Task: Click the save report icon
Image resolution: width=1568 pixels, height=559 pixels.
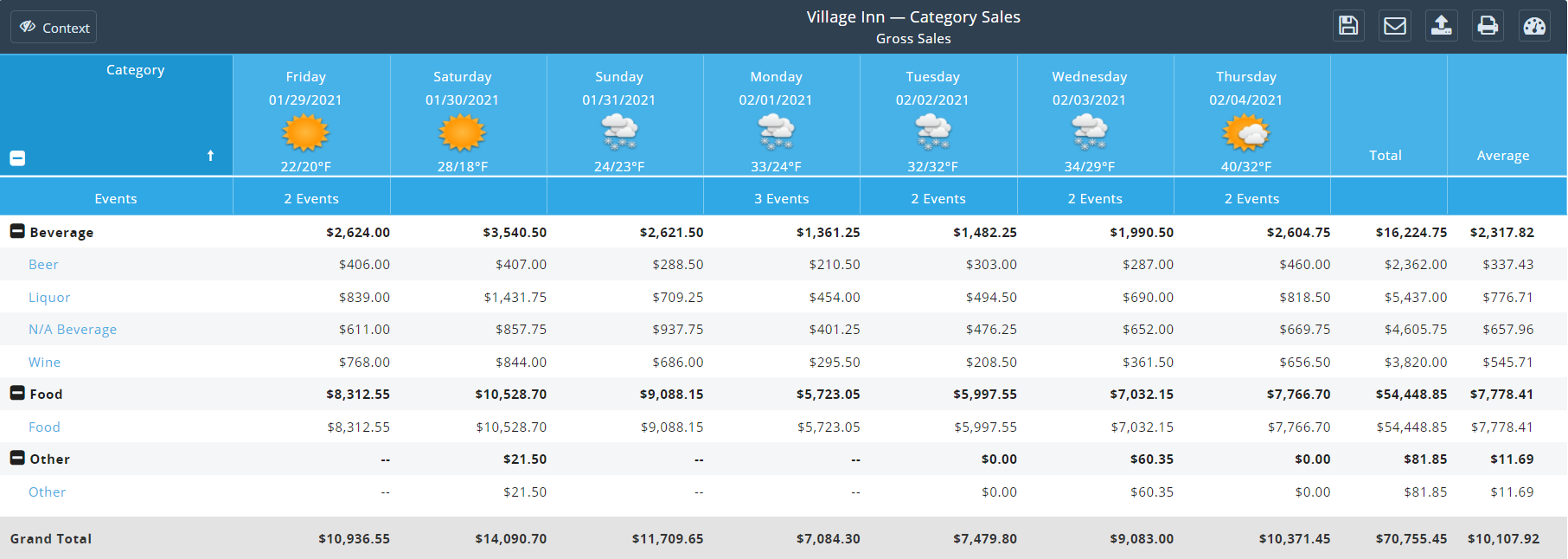Action: pyautogui.click(x=1348, y=26)
